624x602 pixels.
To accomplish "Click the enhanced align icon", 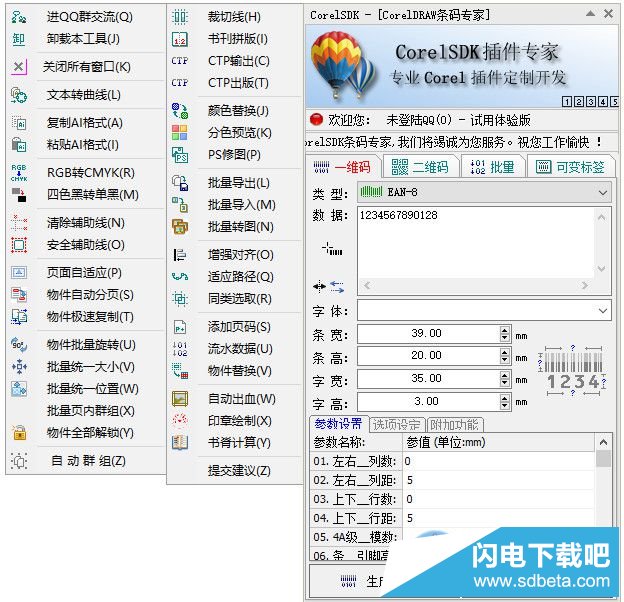I will (180, 255).
